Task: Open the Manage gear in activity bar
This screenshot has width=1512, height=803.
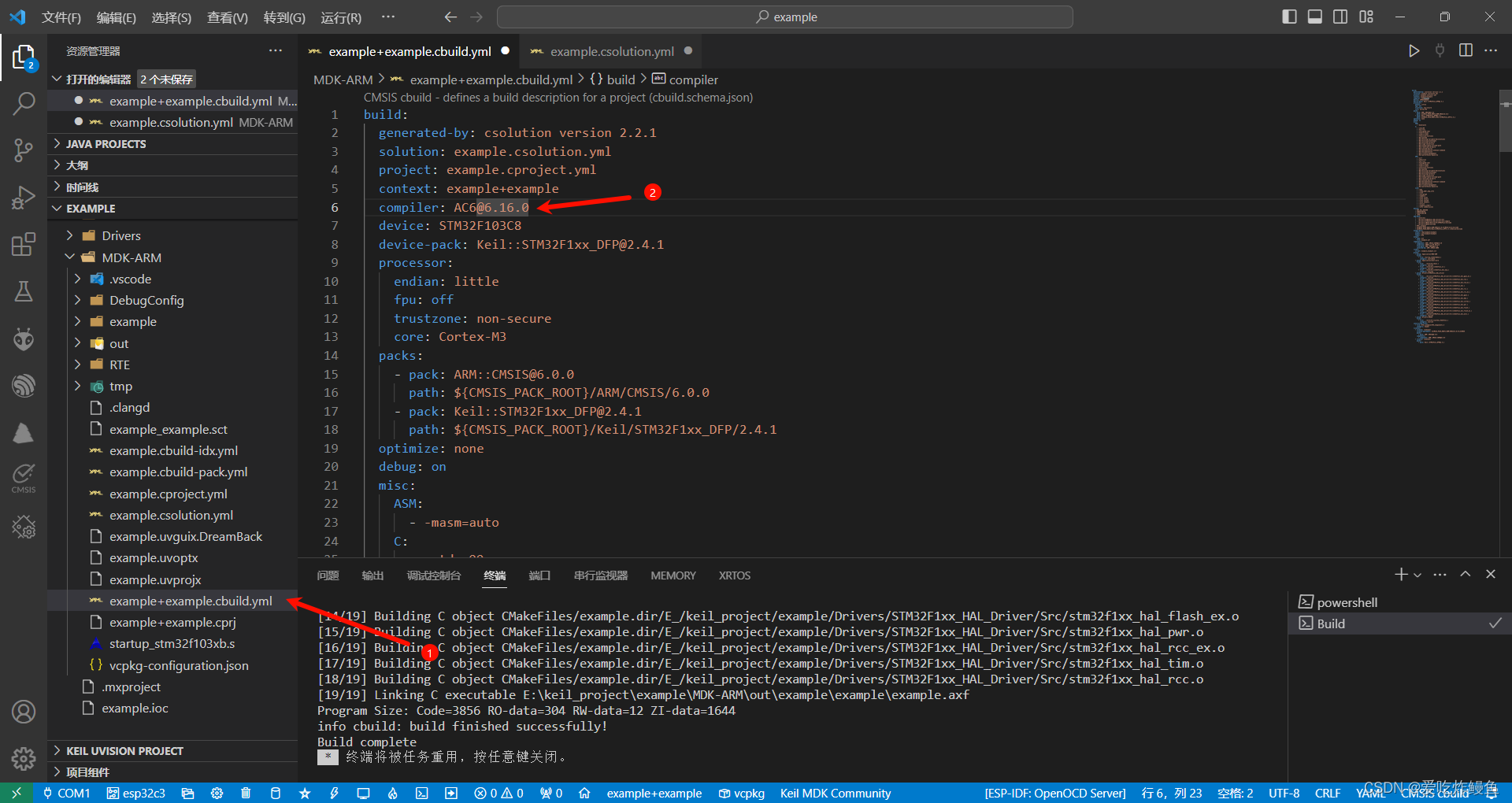Action: pos(24,759)
